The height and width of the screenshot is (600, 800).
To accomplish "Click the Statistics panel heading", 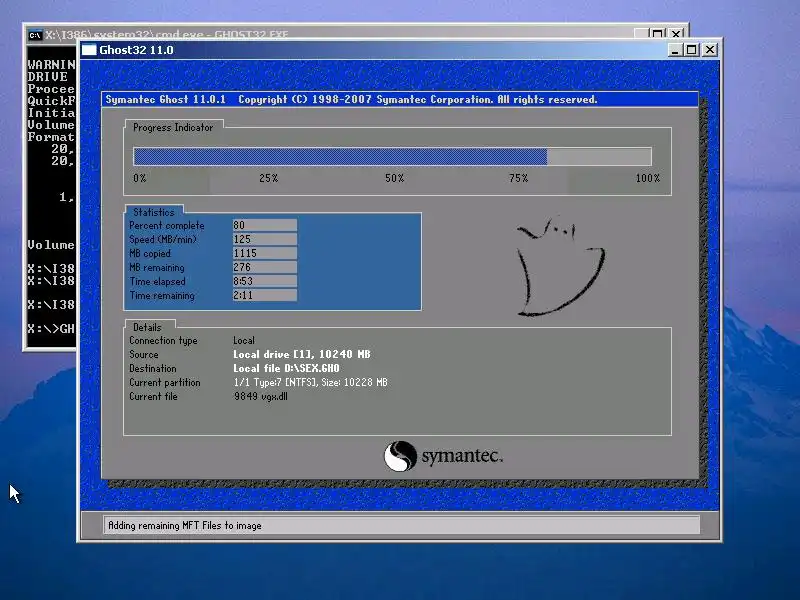I will tap(154, 212).
